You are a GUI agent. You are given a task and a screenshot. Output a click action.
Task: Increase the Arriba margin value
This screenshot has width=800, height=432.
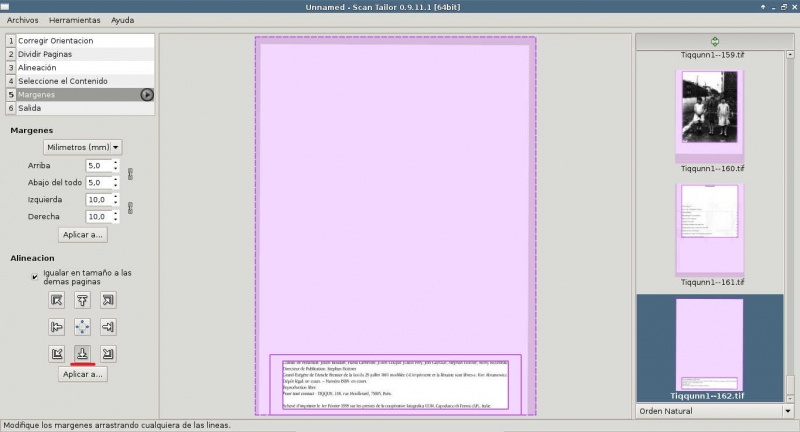tap(116, 162)
